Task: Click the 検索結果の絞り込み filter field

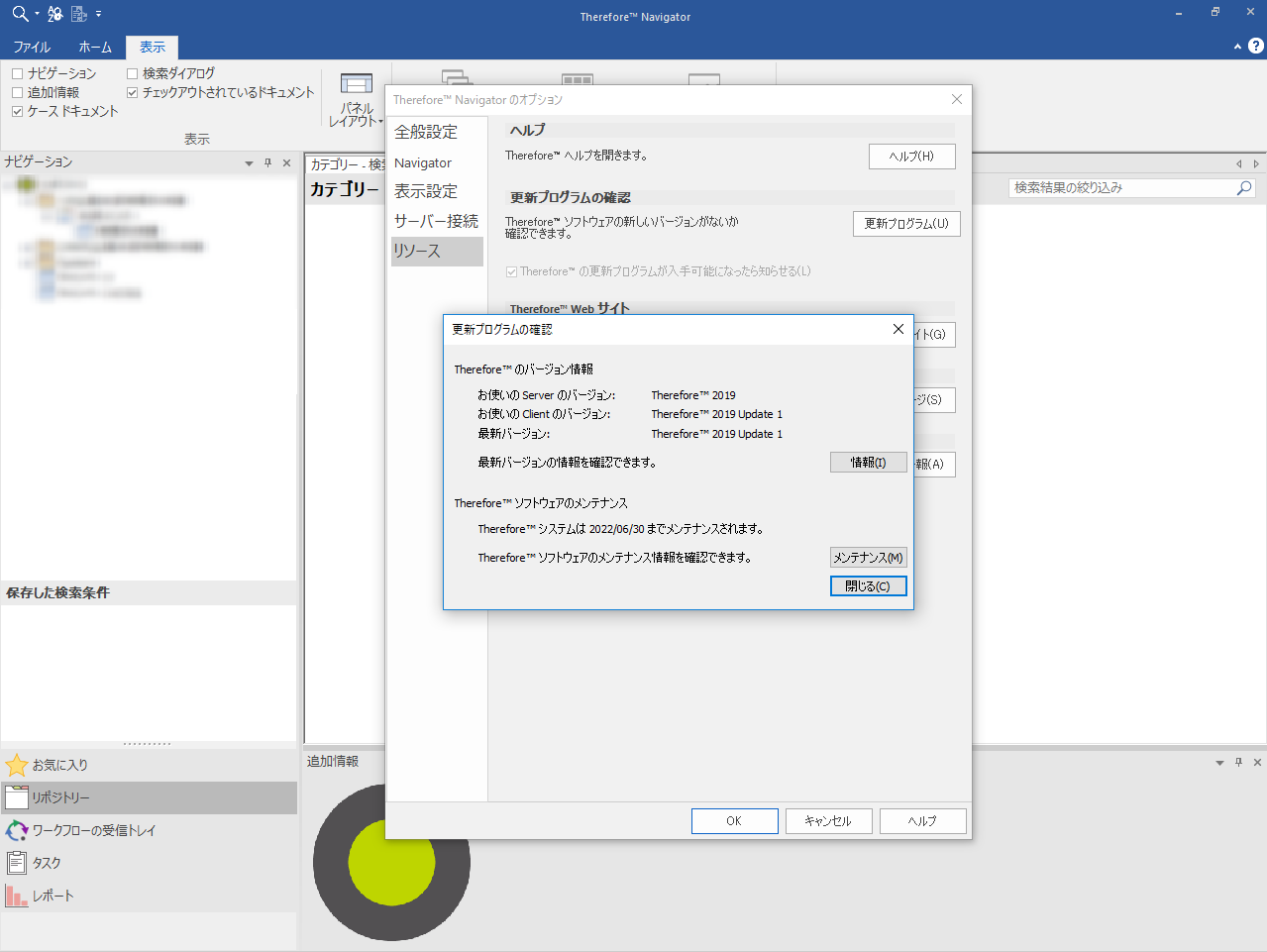Action: pyautogui.click(x=1123, y=187)
